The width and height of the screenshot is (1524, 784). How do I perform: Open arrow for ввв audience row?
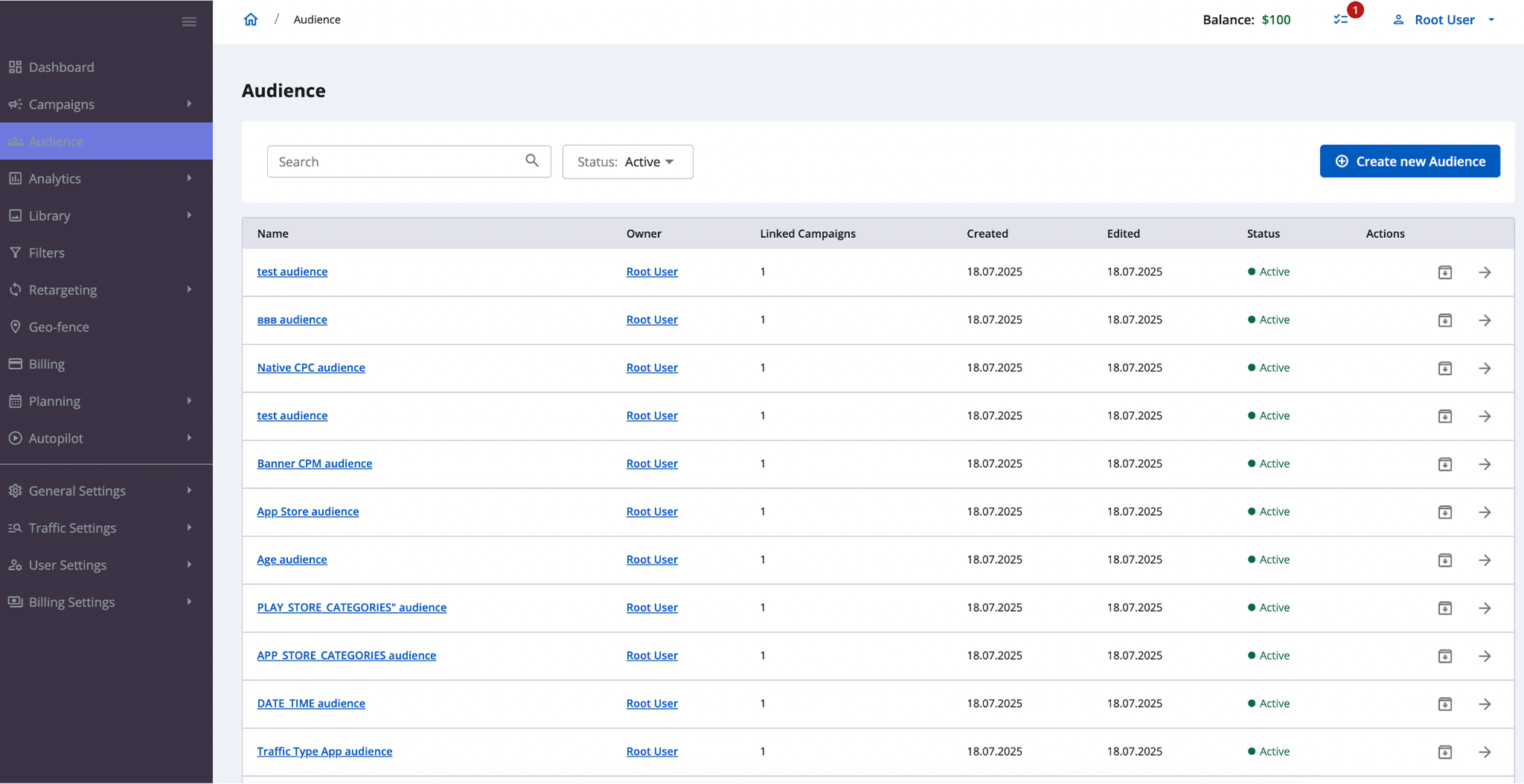coord(1485,320)
